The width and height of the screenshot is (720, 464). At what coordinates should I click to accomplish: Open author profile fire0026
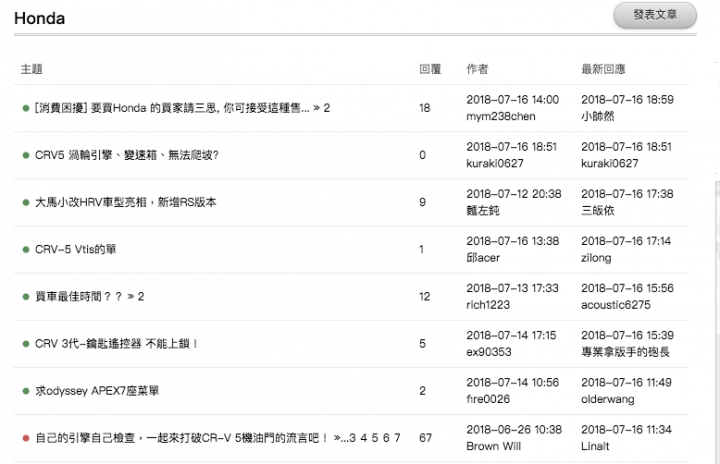488,399
